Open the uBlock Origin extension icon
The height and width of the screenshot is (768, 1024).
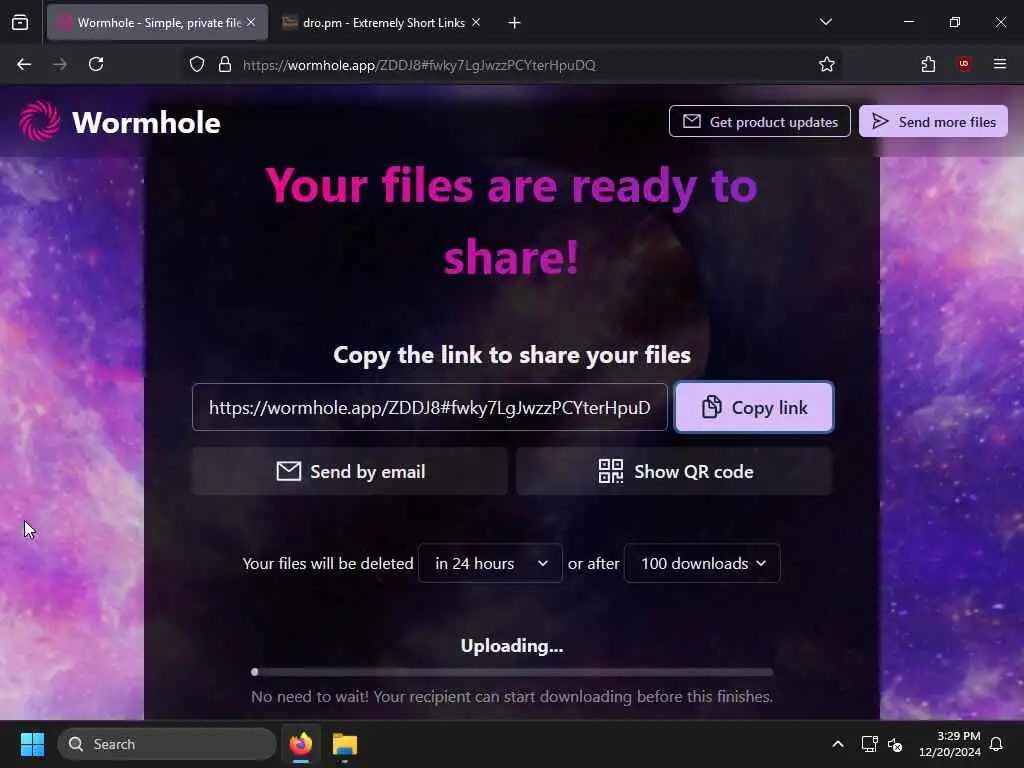963,64
